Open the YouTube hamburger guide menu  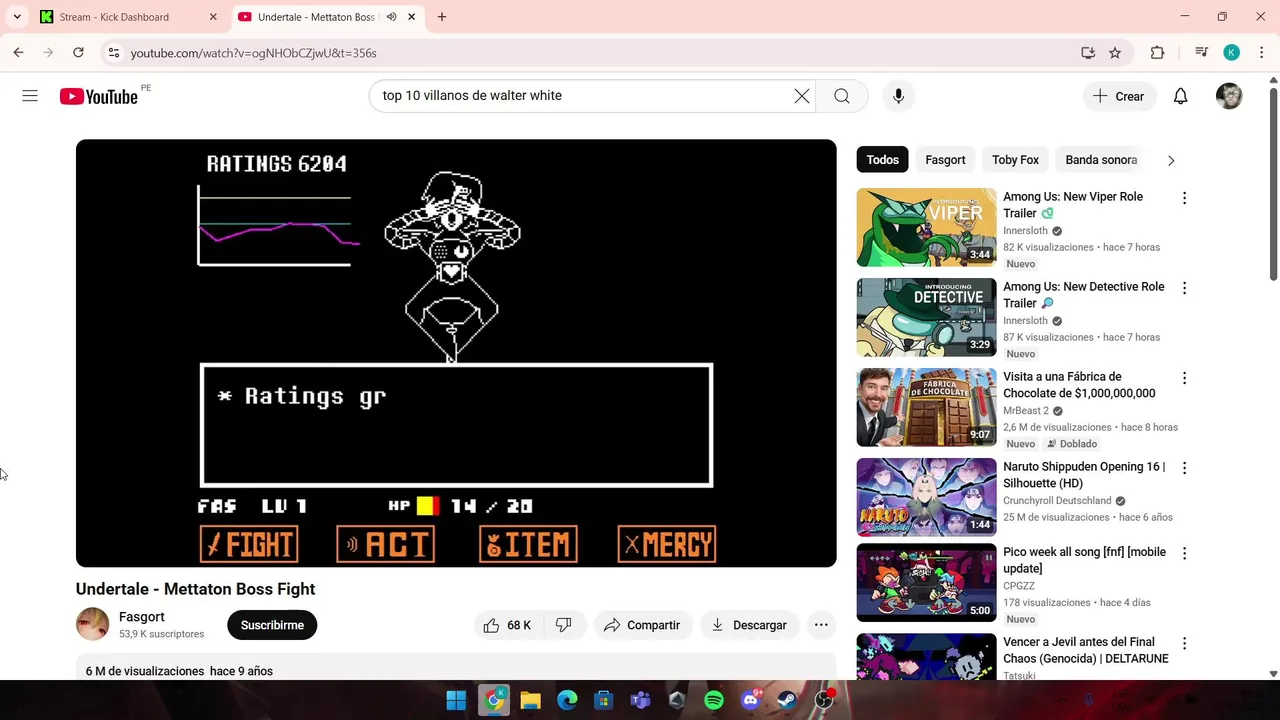point(30,96)
